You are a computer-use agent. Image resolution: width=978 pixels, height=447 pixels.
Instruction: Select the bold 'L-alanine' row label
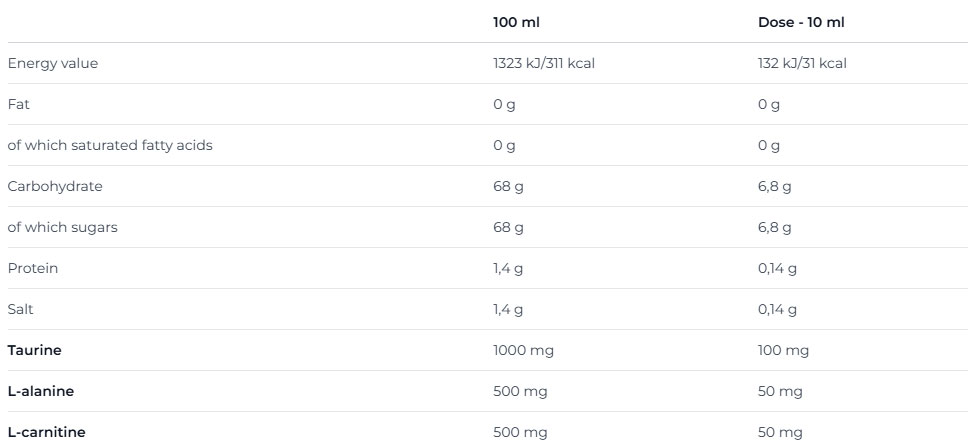point(41,391)
